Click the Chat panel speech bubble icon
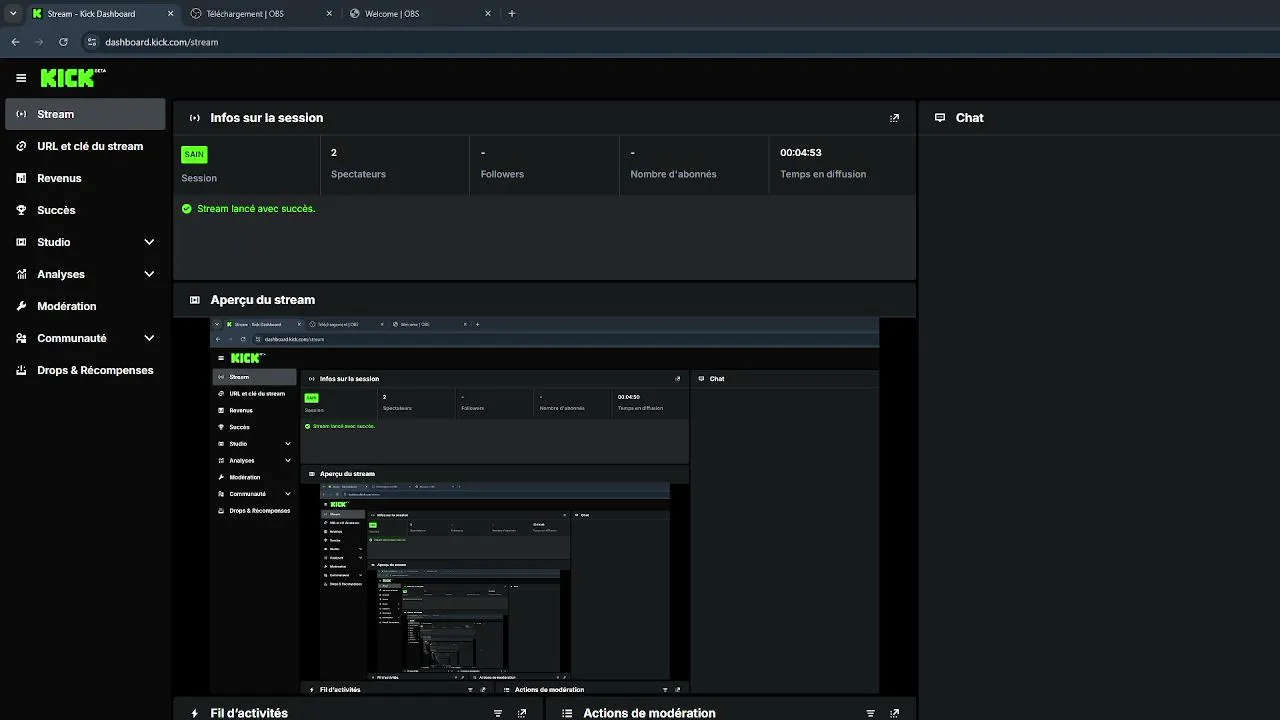This screenshot has width=1280, height=720. (940, 118)
